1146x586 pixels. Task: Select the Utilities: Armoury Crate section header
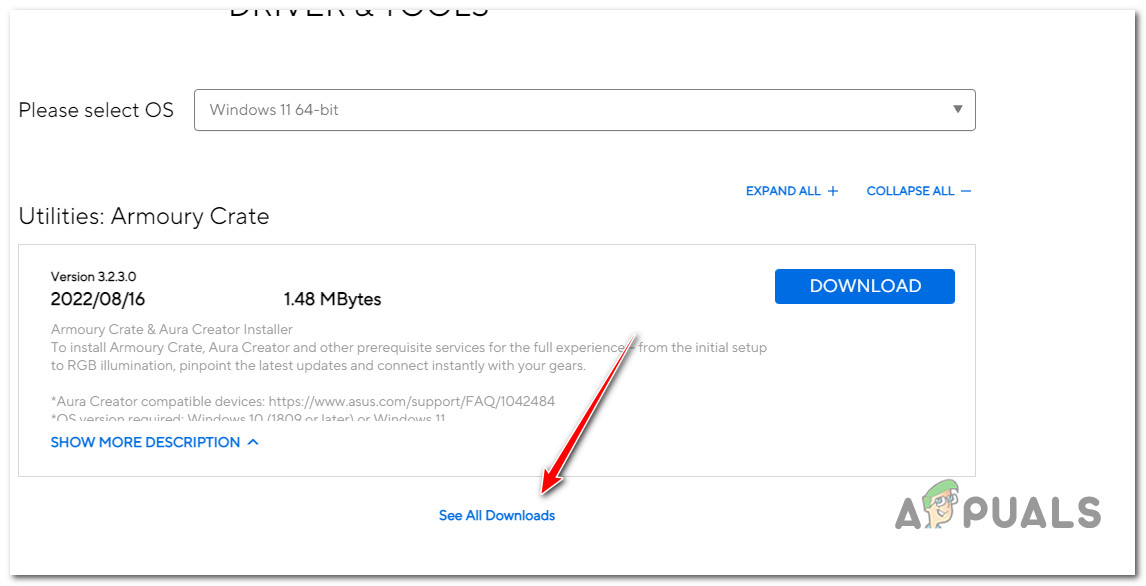pyautogui.click(x=144, y=216)
